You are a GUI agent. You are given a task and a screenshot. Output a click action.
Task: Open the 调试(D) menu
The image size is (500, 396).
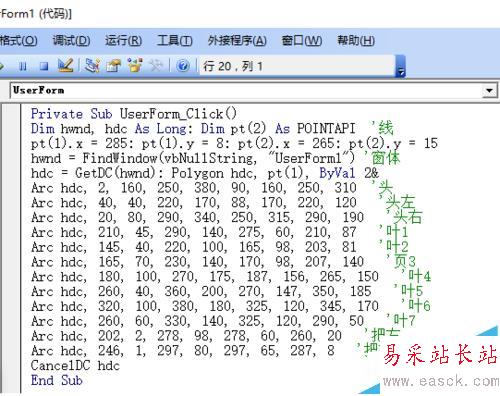click(x=71, y=41)
